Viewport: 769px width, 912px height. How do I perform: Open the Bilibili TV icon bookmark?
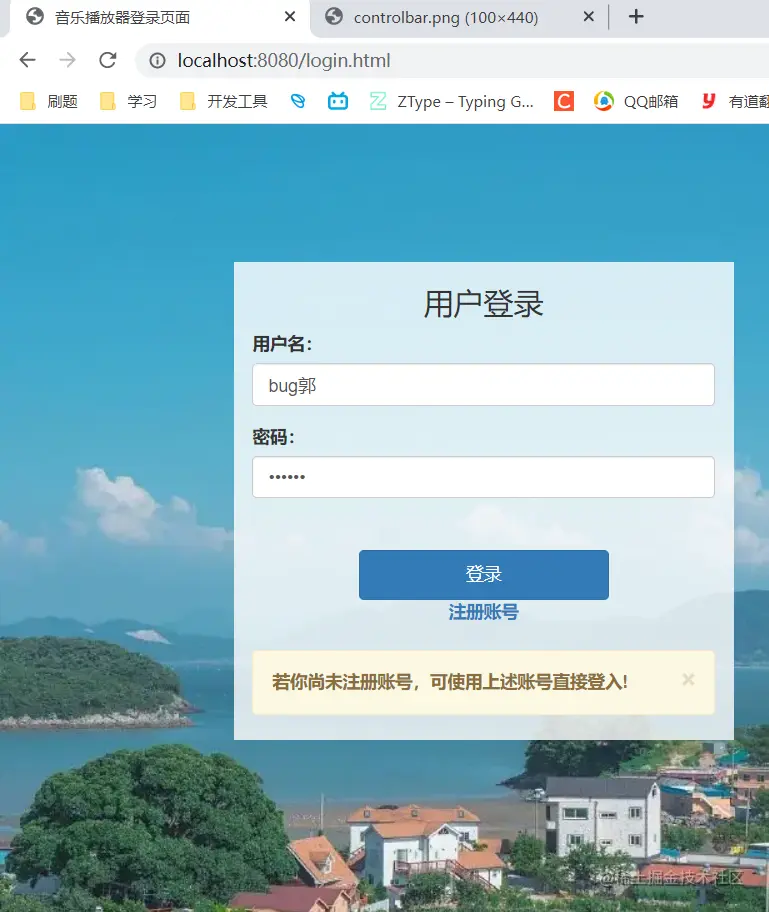coord(338,101)
